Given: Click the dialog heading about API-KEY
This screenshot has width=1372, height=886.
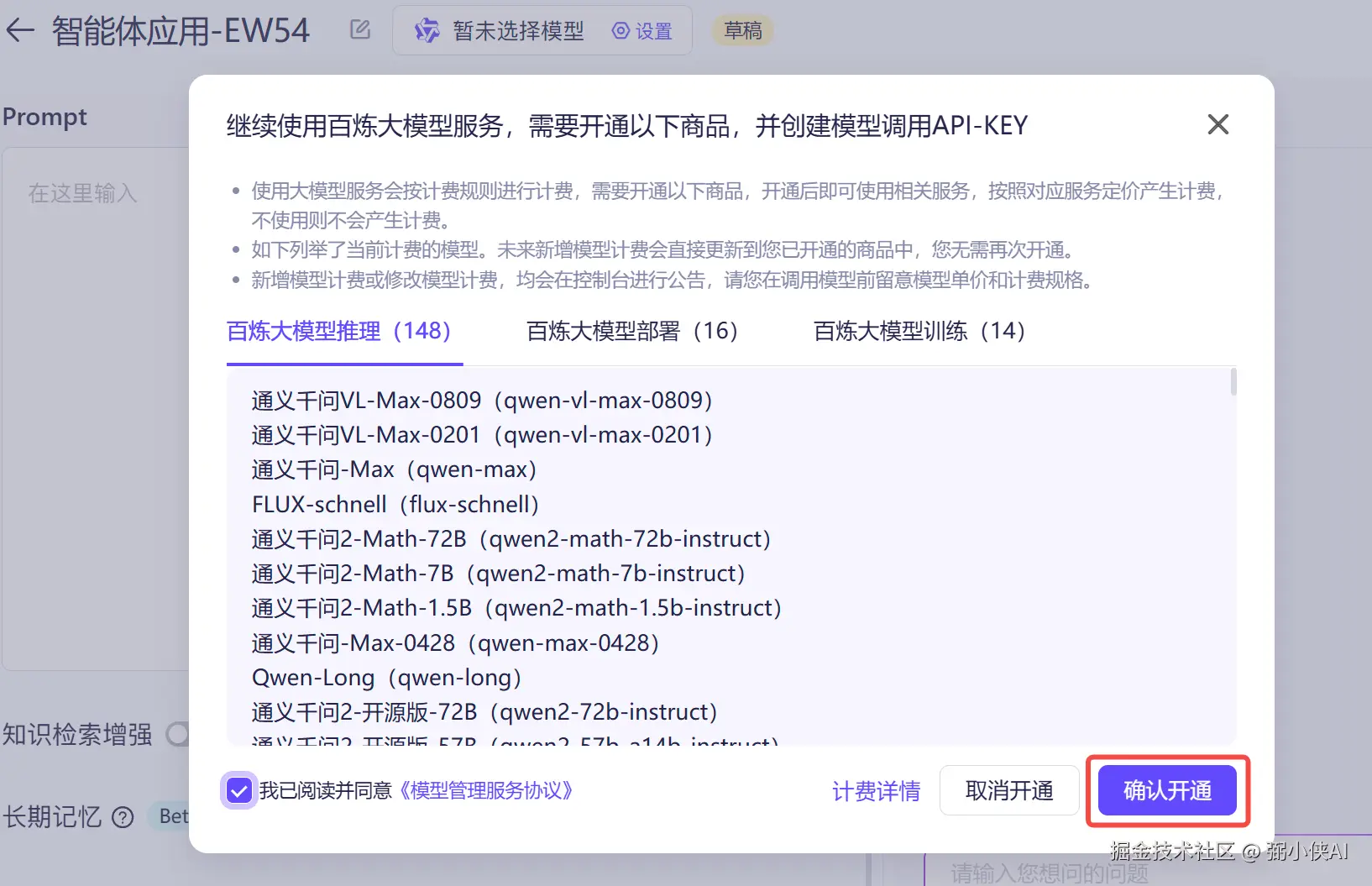Looking at the screenshot, I should coord(626,126).
